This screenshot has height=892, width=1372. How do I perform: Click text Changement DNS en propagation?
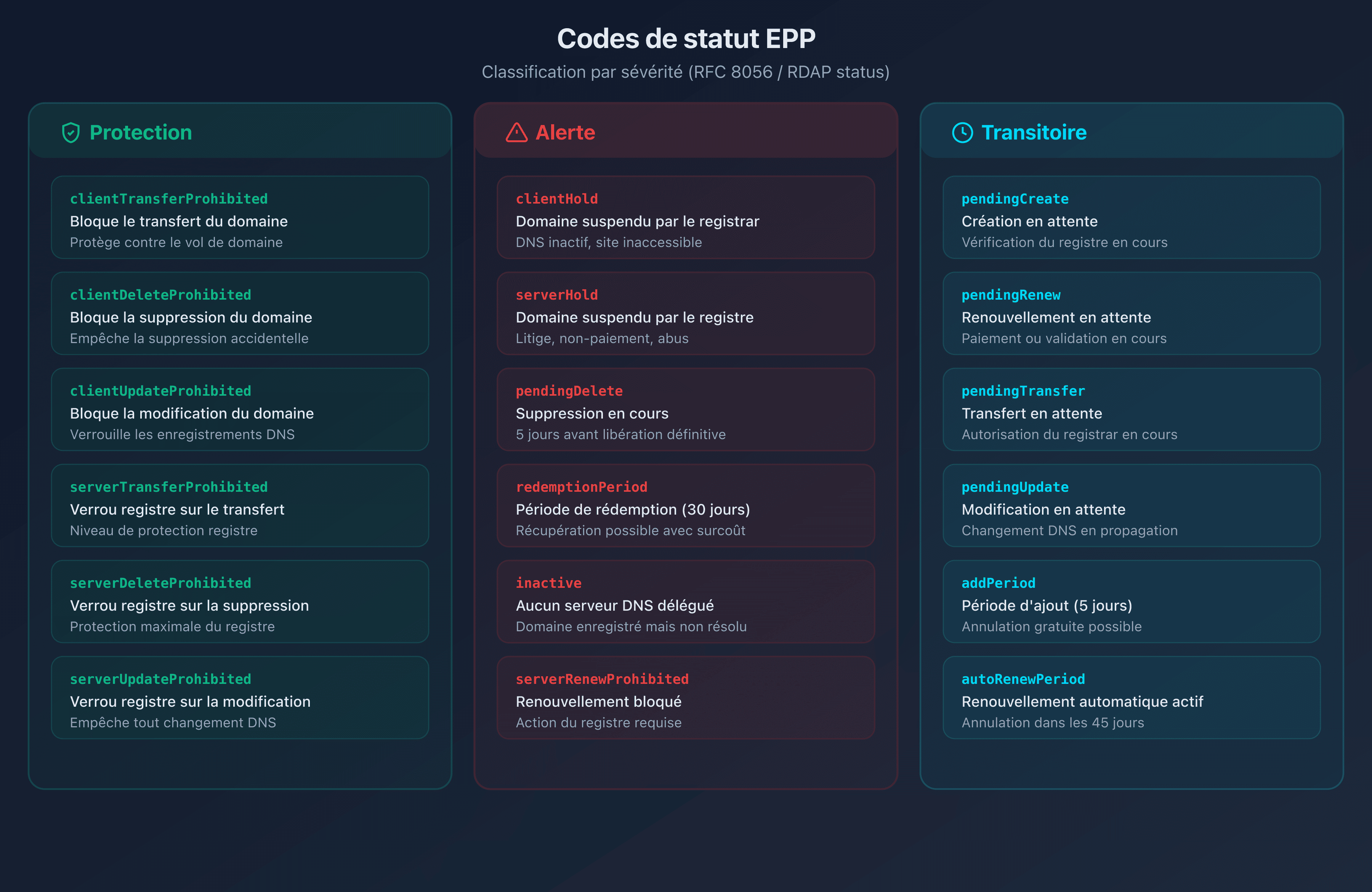coord(1069,531)
